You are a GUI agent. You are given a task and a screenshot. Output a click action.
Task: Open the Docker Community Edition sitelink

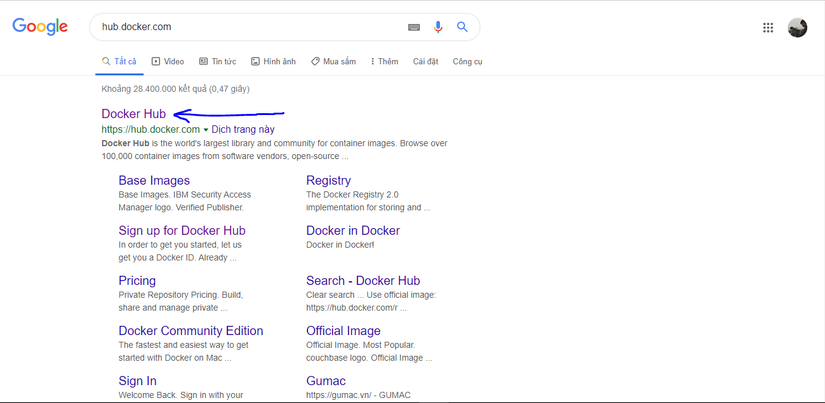click(191, 331)
